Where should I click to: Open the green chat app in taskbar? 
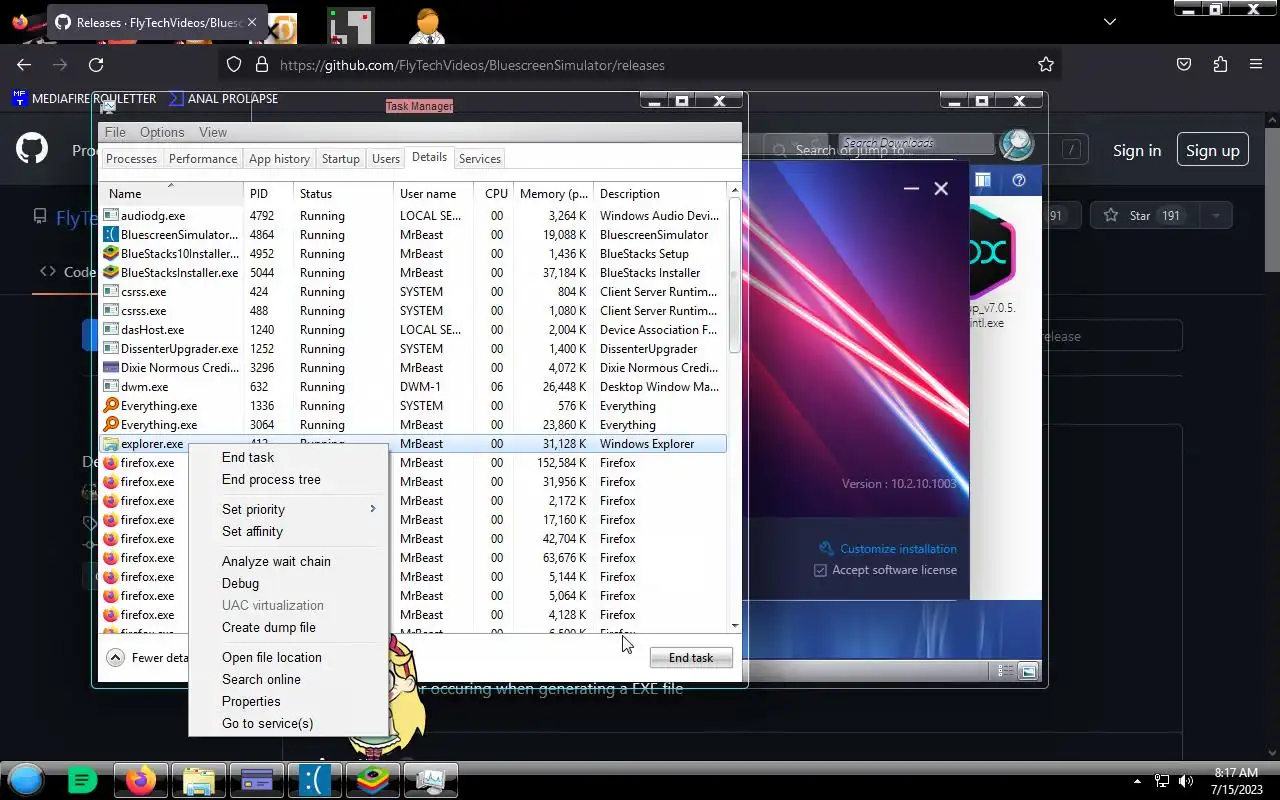[x=83, y=780]
